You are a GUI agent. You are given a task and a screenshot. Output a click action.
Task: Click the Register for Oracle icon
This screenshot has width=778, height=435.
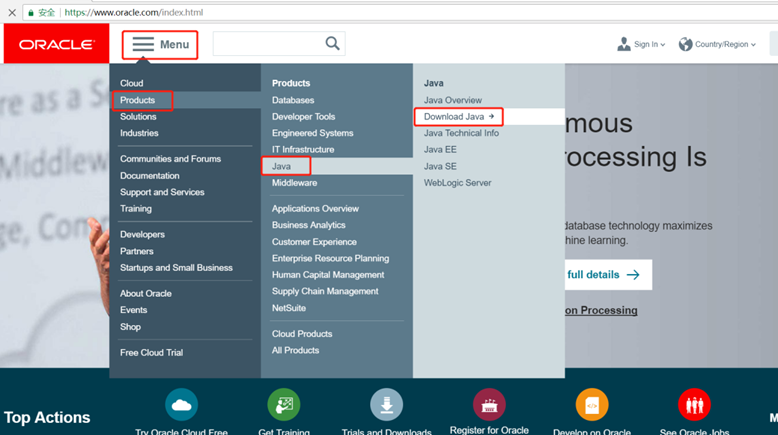pyautogui.click(x=489, y=405)
